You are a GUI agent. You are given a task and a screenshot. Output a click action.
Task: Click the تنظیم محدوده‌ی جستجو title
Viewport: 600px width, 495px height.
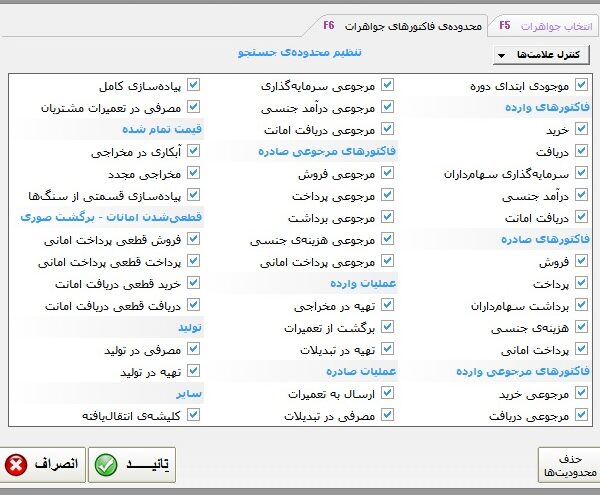pos(300,52)
